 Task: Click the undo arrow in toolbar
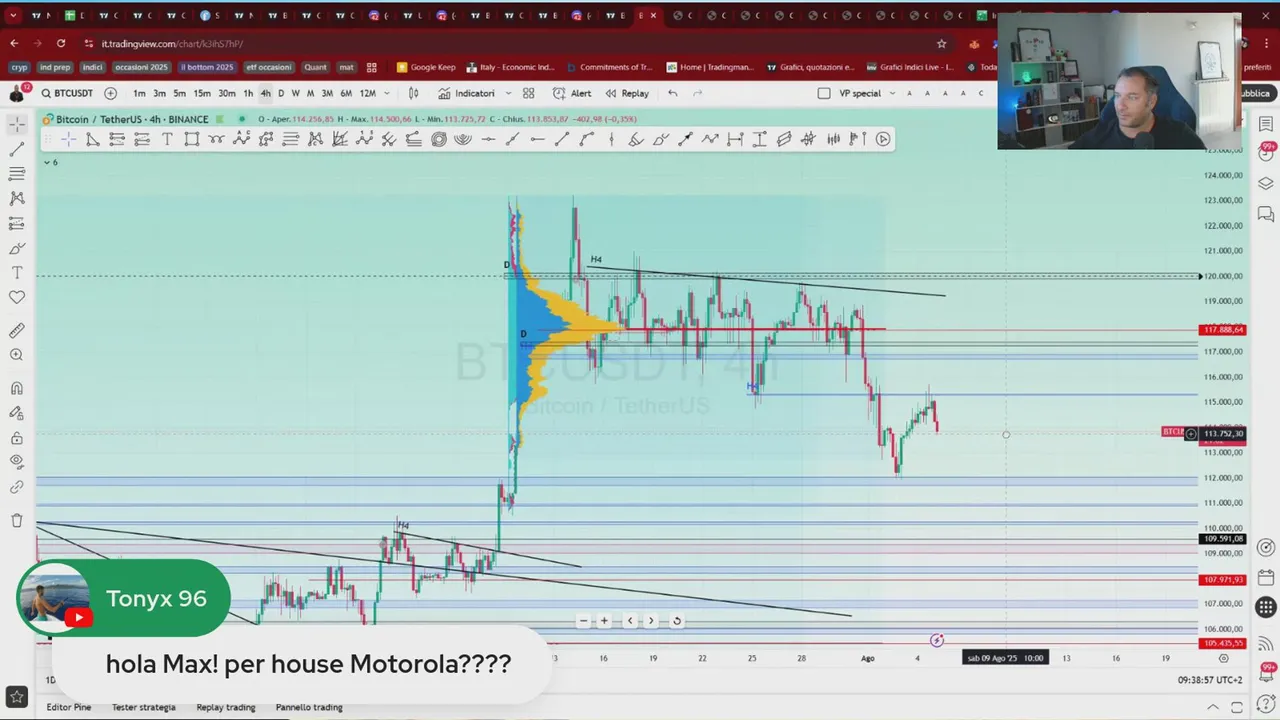673,93
